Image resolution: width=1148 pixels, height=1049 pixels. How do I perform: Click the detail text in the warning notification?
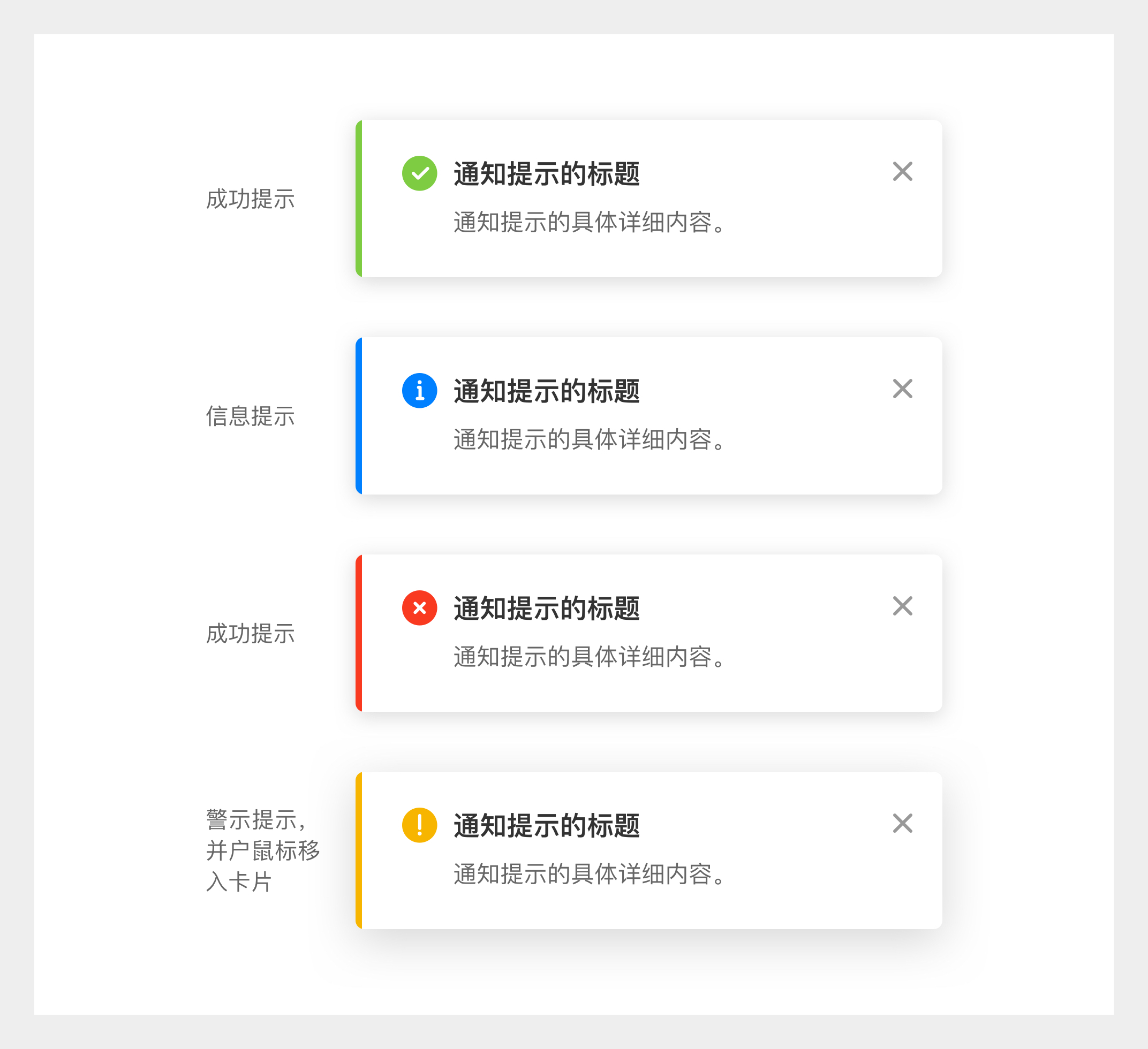(590, 873)
